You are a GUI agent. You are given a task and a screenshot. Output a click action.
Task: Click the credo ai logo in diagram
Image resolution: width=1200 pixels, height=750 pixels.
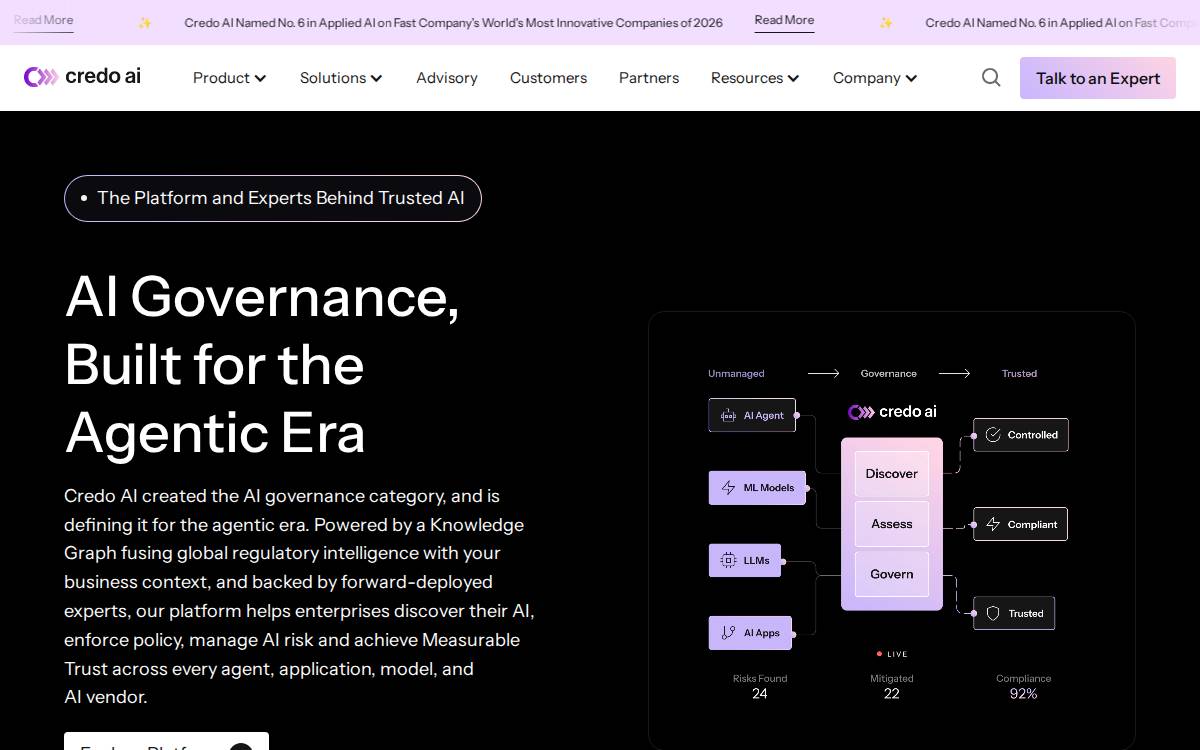(x=892, y=412)
